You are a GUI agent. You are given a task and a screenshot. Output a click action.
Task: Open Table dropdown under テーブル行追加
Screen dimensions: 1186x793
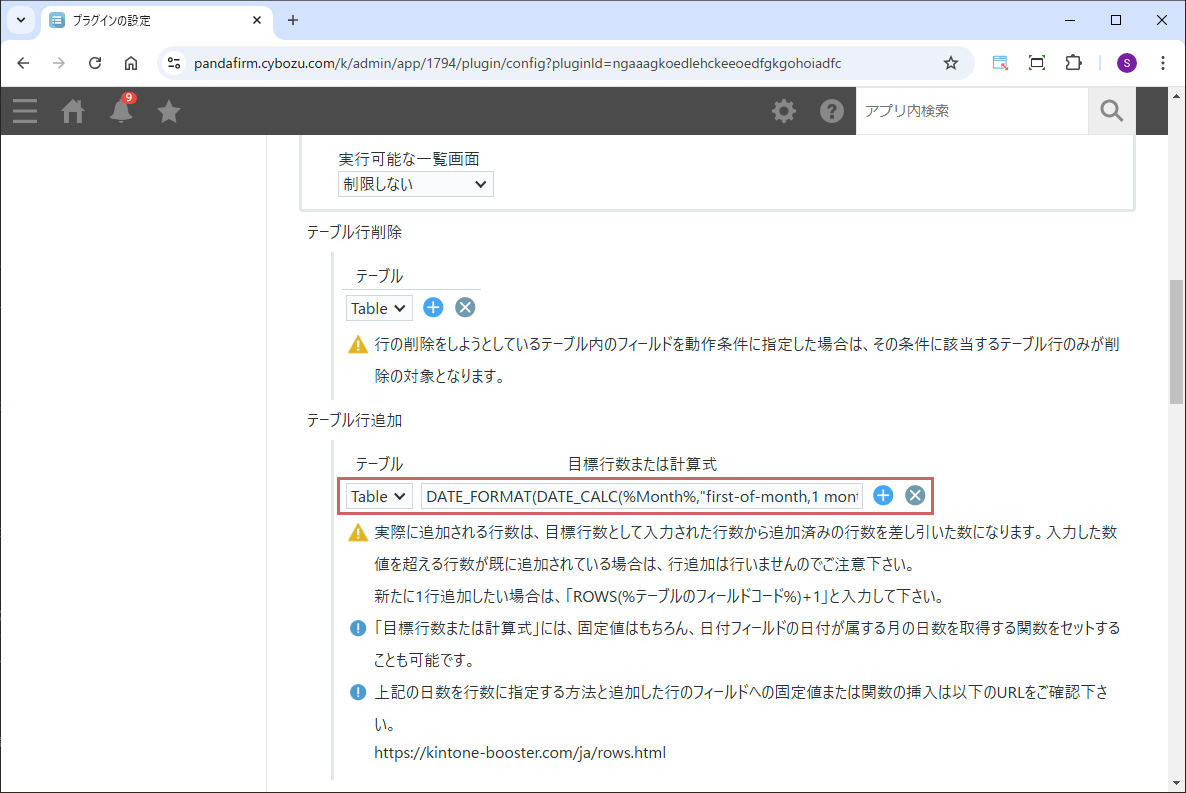tap(379, 496)
